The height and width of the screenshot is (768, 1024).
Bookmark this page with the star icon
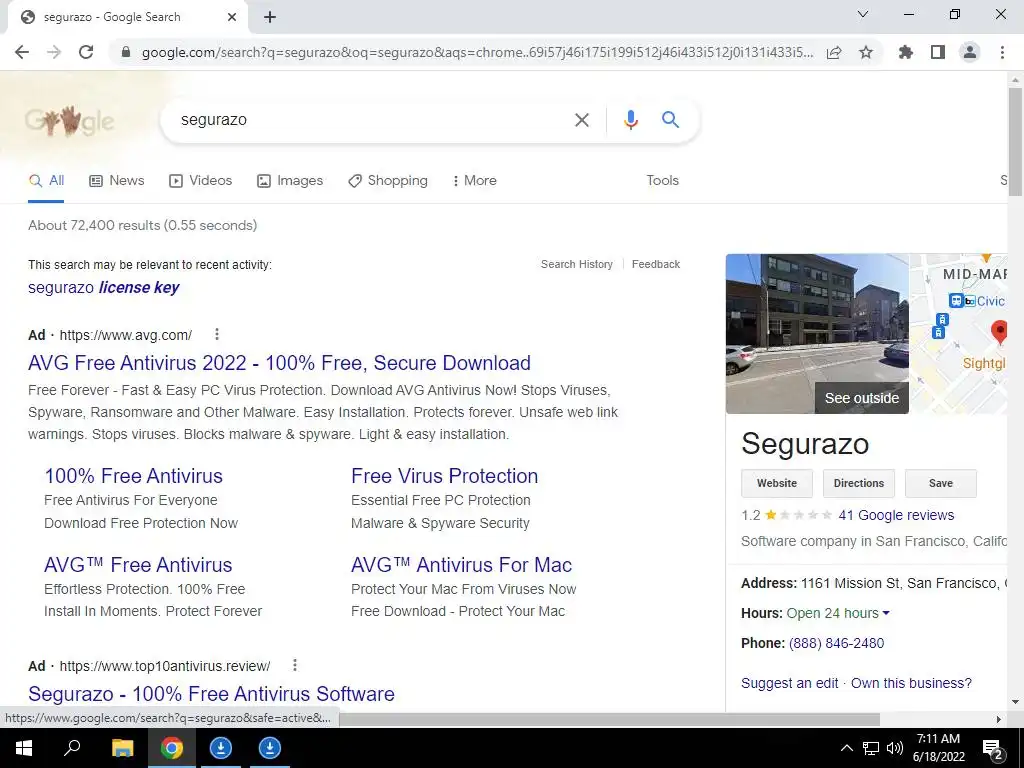[866, 52]
